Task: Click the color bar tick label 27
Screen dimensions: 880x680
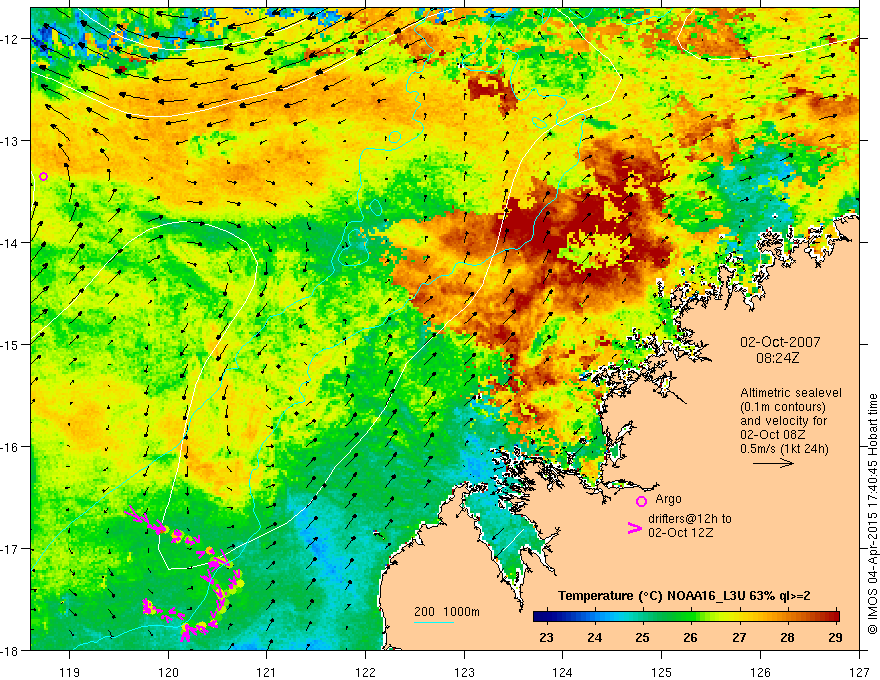Action: pyautogui.click(x=739, y=637)
